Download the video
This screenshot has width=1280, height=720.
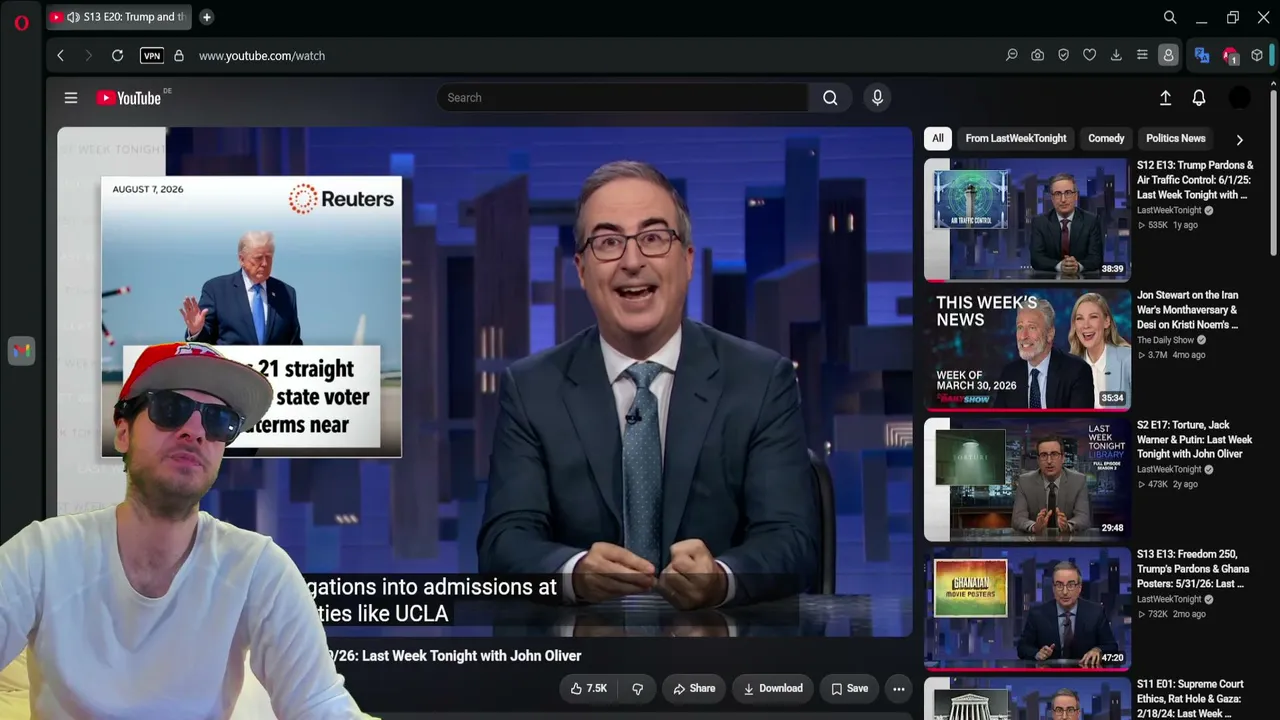click(773, 688)
